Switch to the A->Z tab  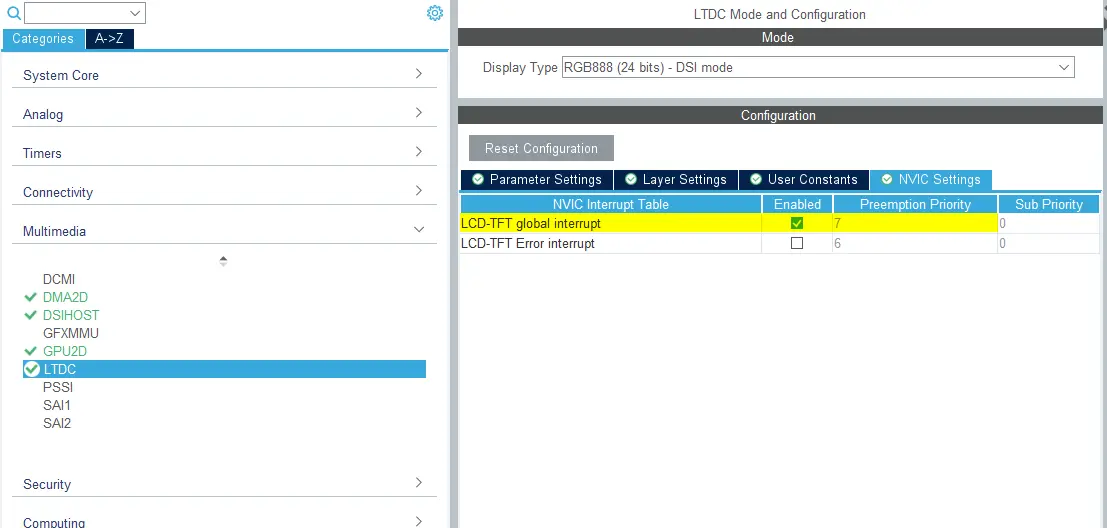(109, 39)
